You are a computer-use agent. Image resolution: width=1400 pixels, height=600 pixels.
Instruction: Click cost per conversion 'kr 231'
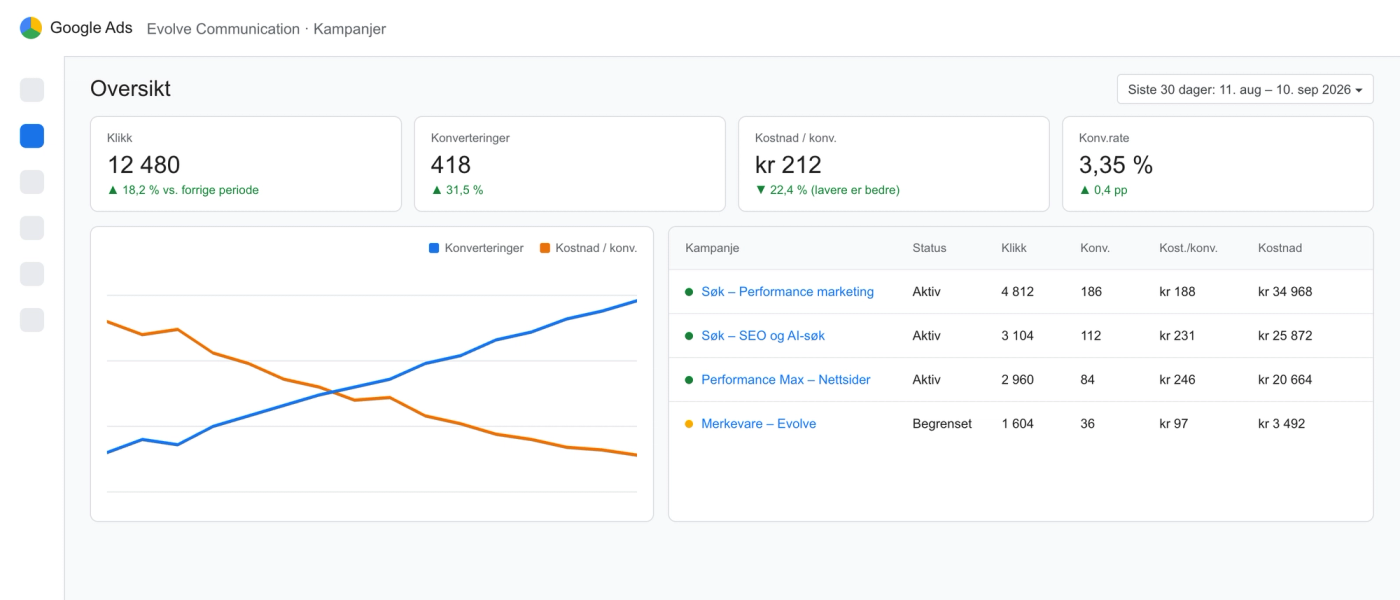(x=1177, y=336)
